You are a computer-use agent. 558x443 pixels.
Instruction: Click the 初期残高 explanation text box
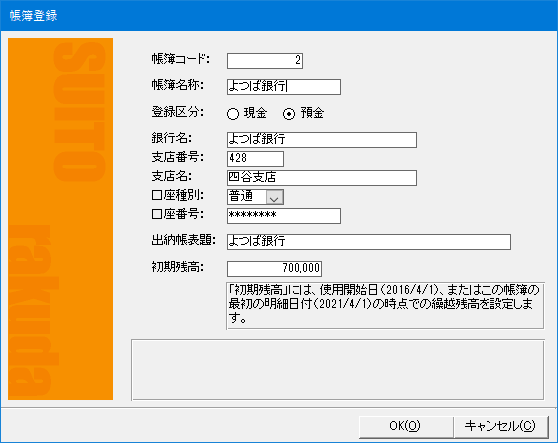pyautogui.click(x=385, y=306)
